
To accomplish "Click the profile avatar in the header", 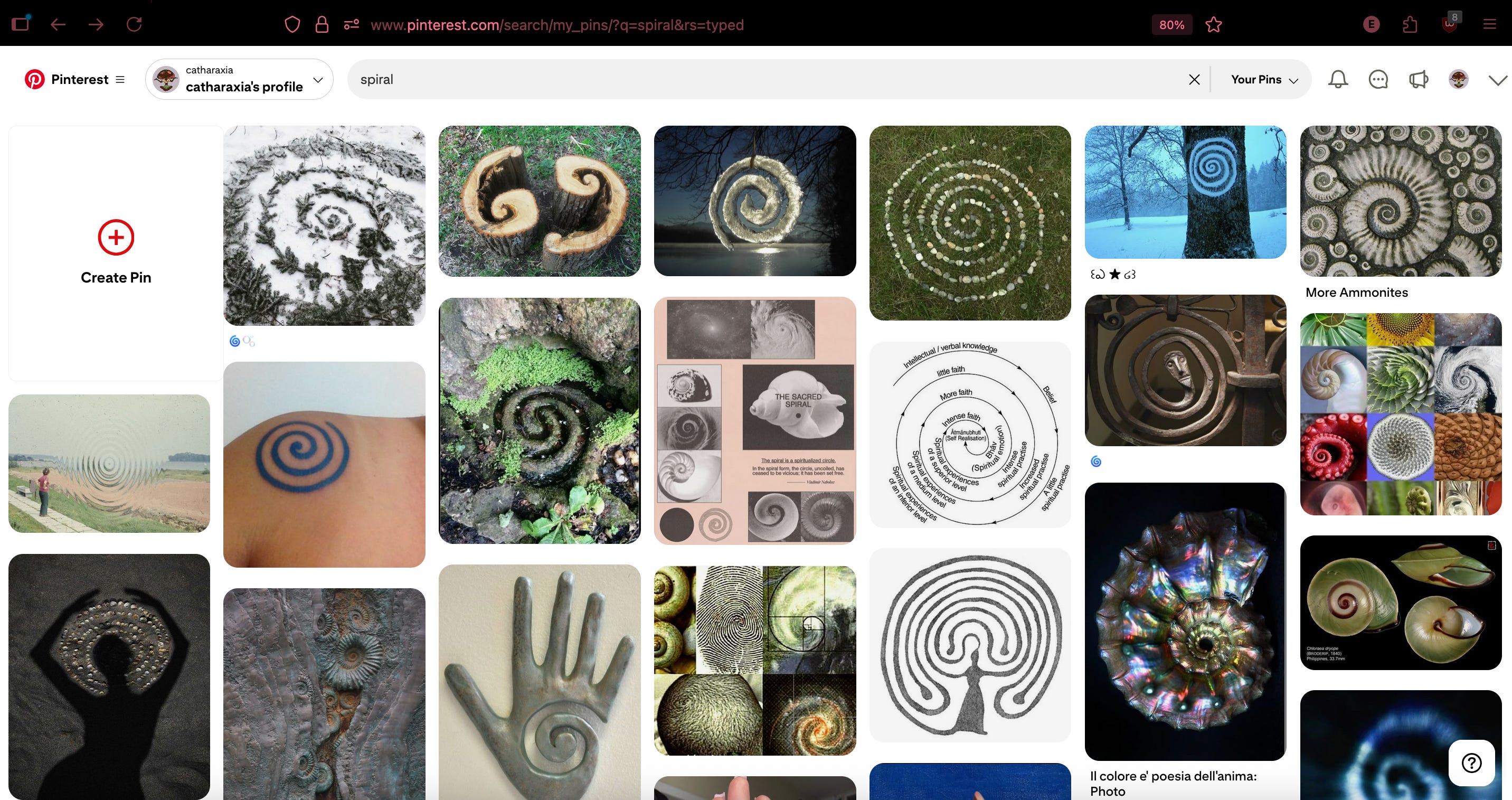I will click(x=1459, y=79).
